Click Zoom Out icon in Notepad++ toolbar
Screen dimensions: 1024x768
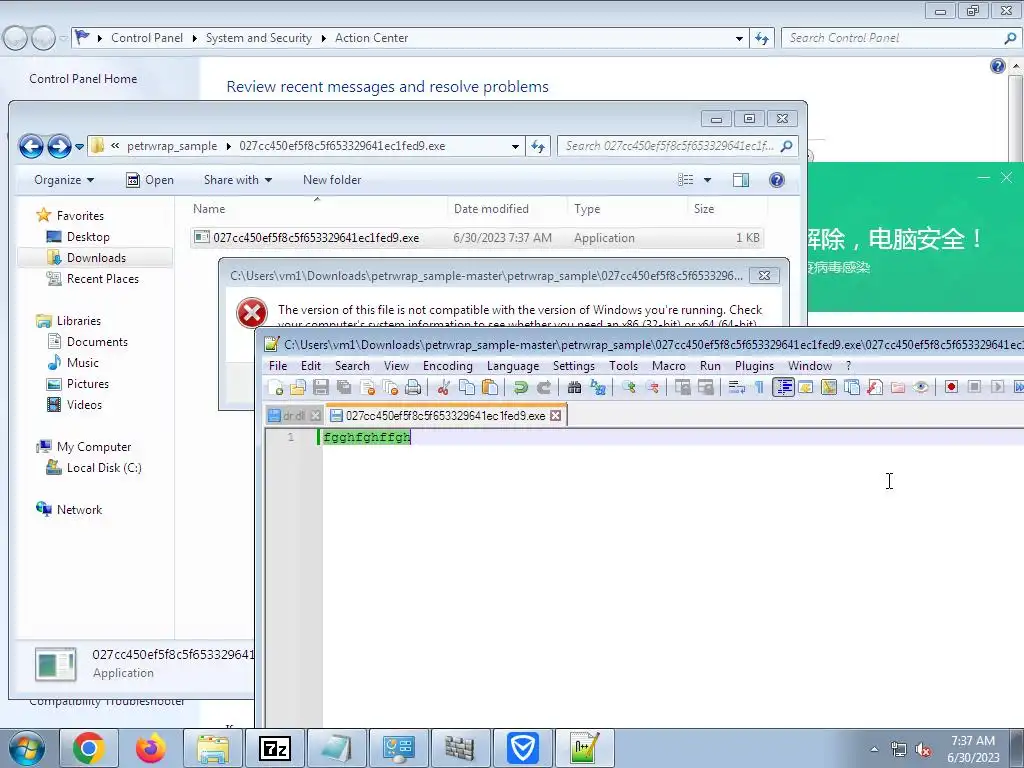point(652,387)
